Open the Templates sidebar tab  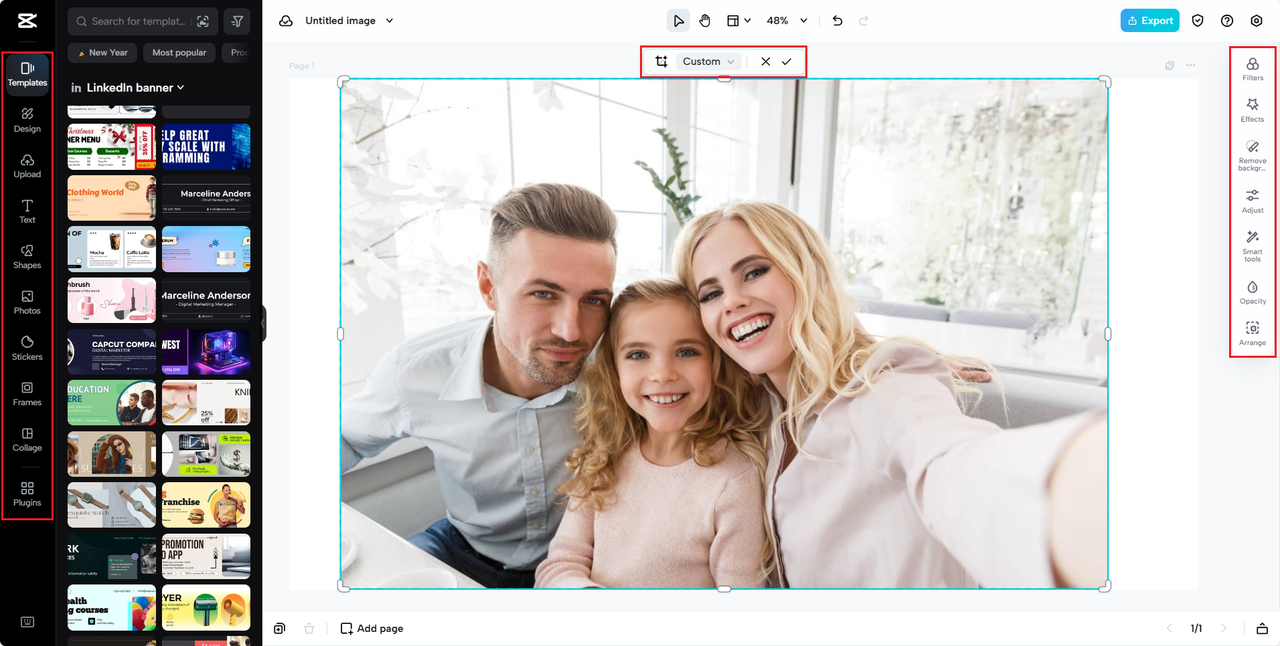27,74
